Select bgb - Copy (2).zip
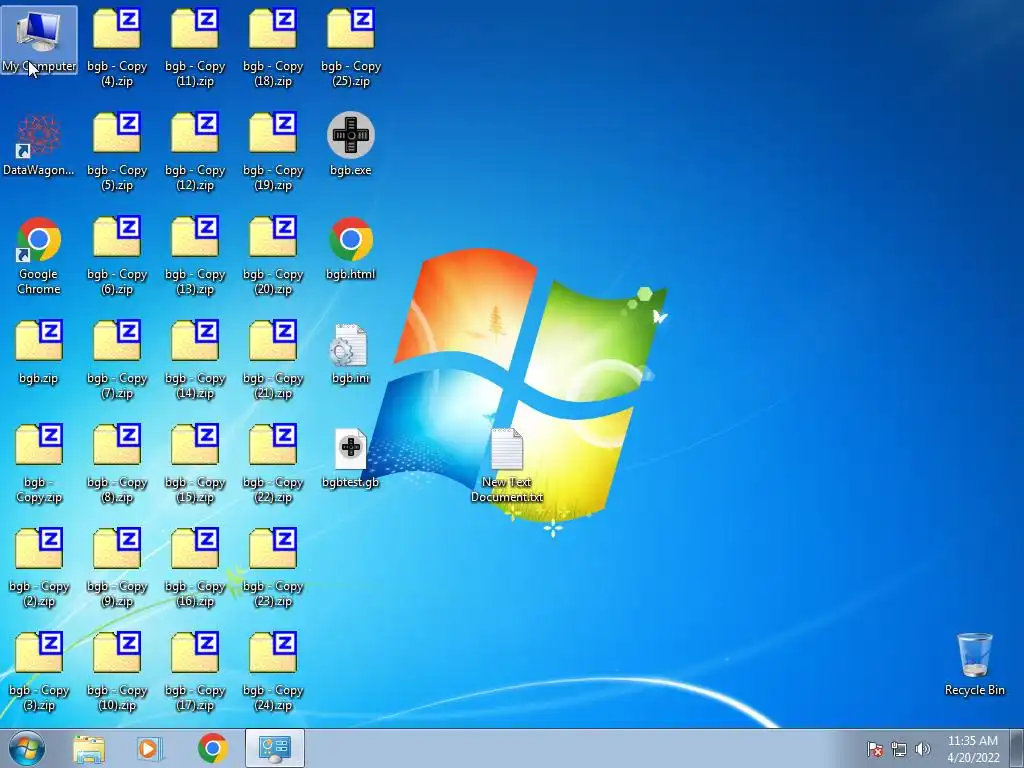 [39, 568]
